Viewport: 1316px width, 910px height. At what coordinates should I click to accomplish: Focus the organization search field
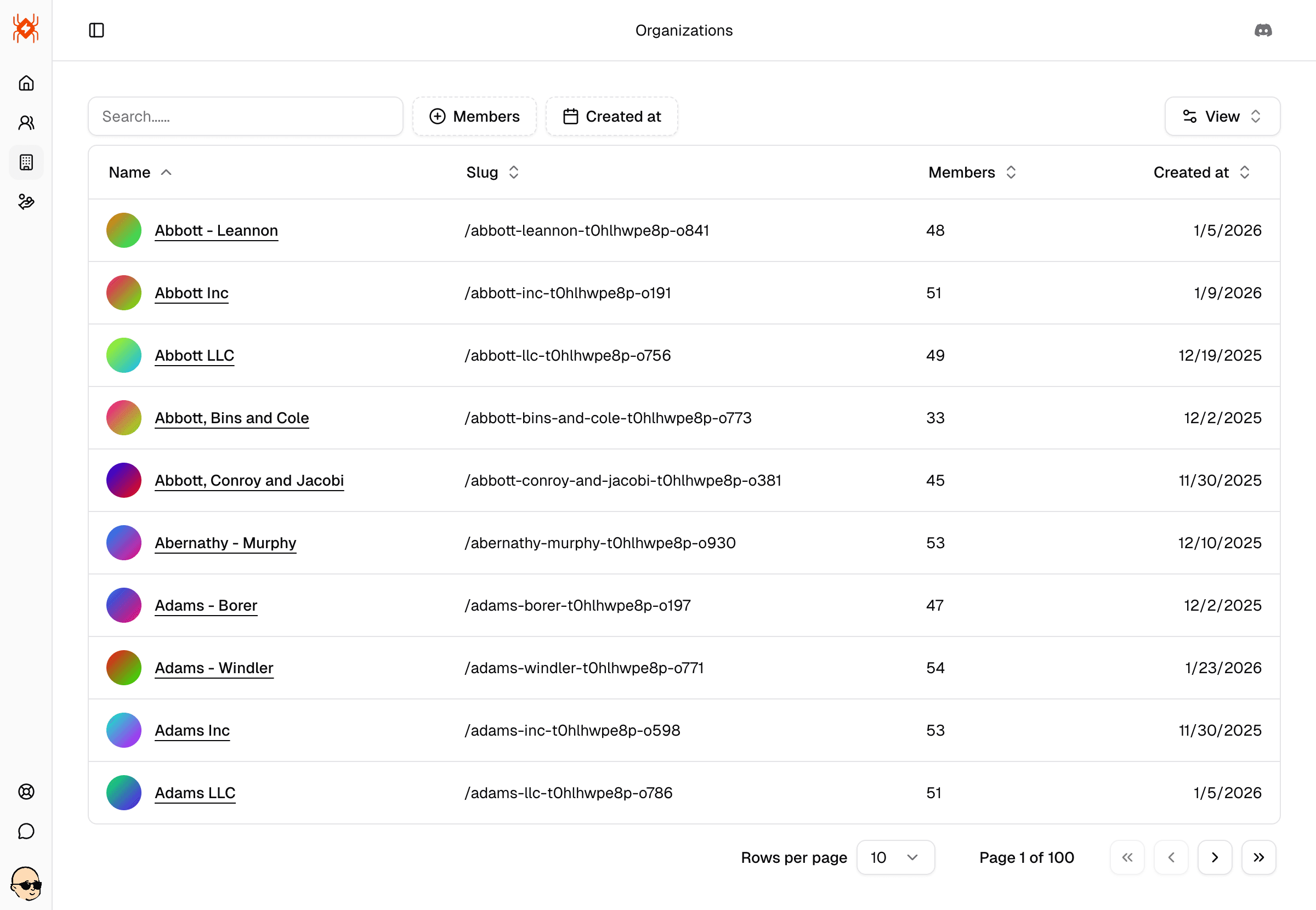tap(245, 116)
